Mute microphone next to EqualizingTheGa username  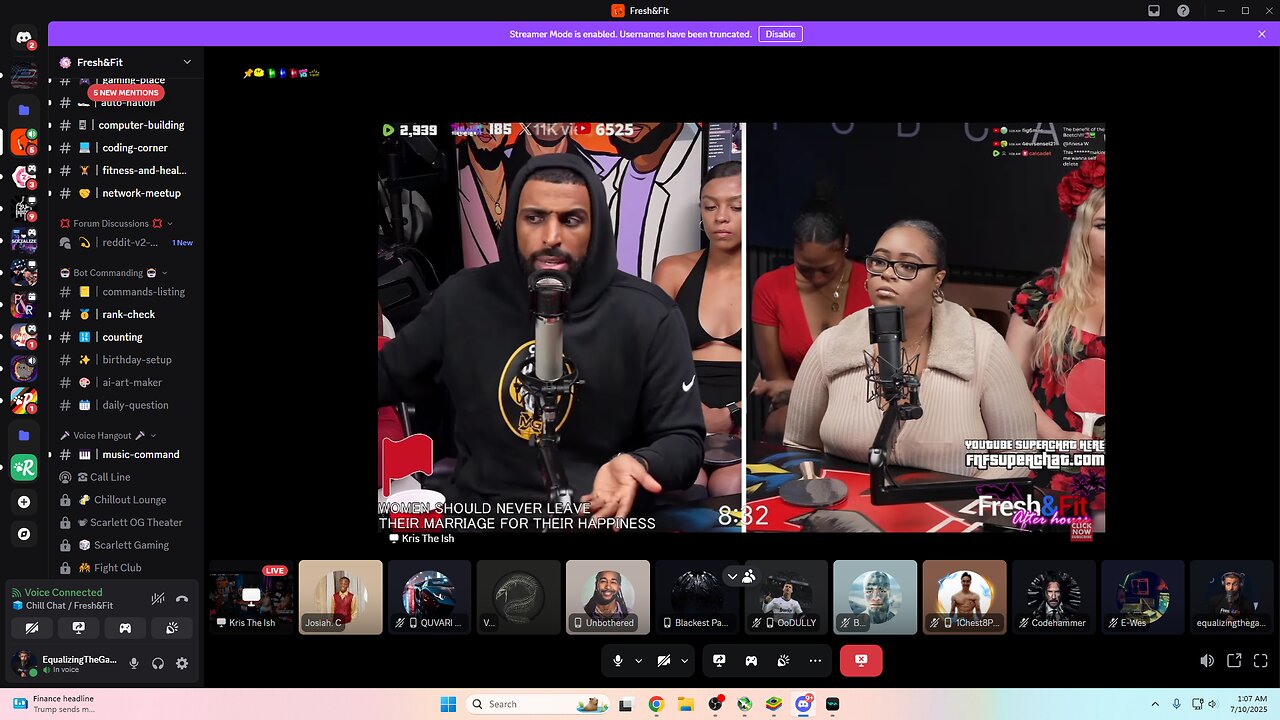point(134,663)
